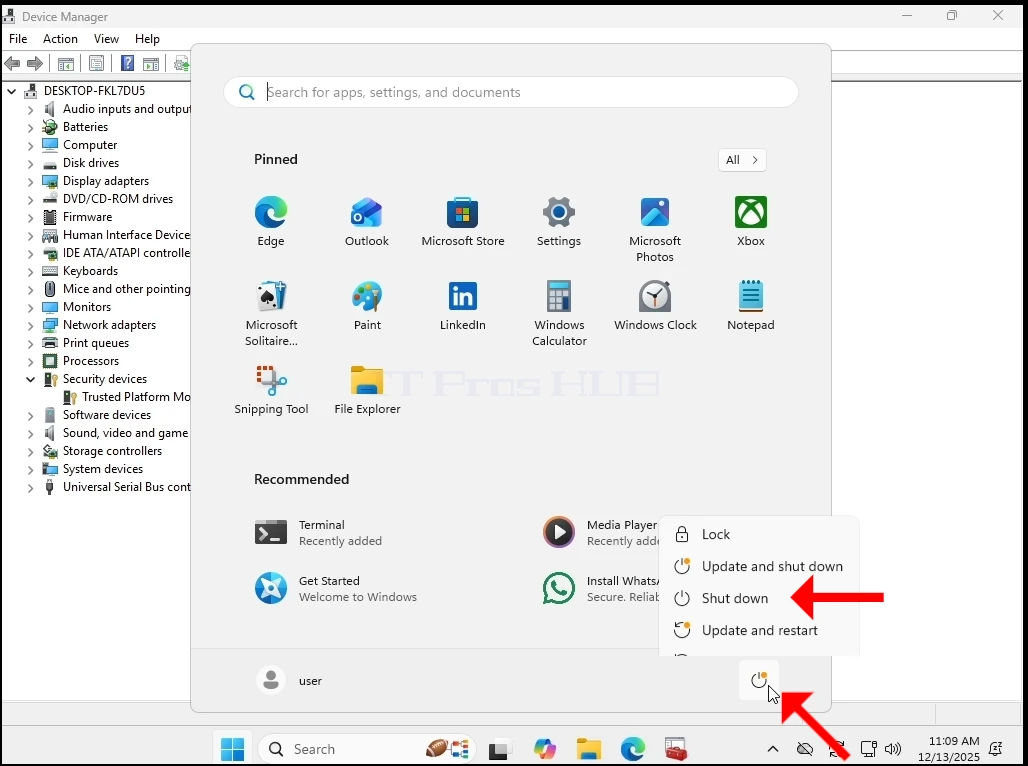The image size is (1028, 766).
Task: Choose Update and shut down
Action: tap(759, 566)
